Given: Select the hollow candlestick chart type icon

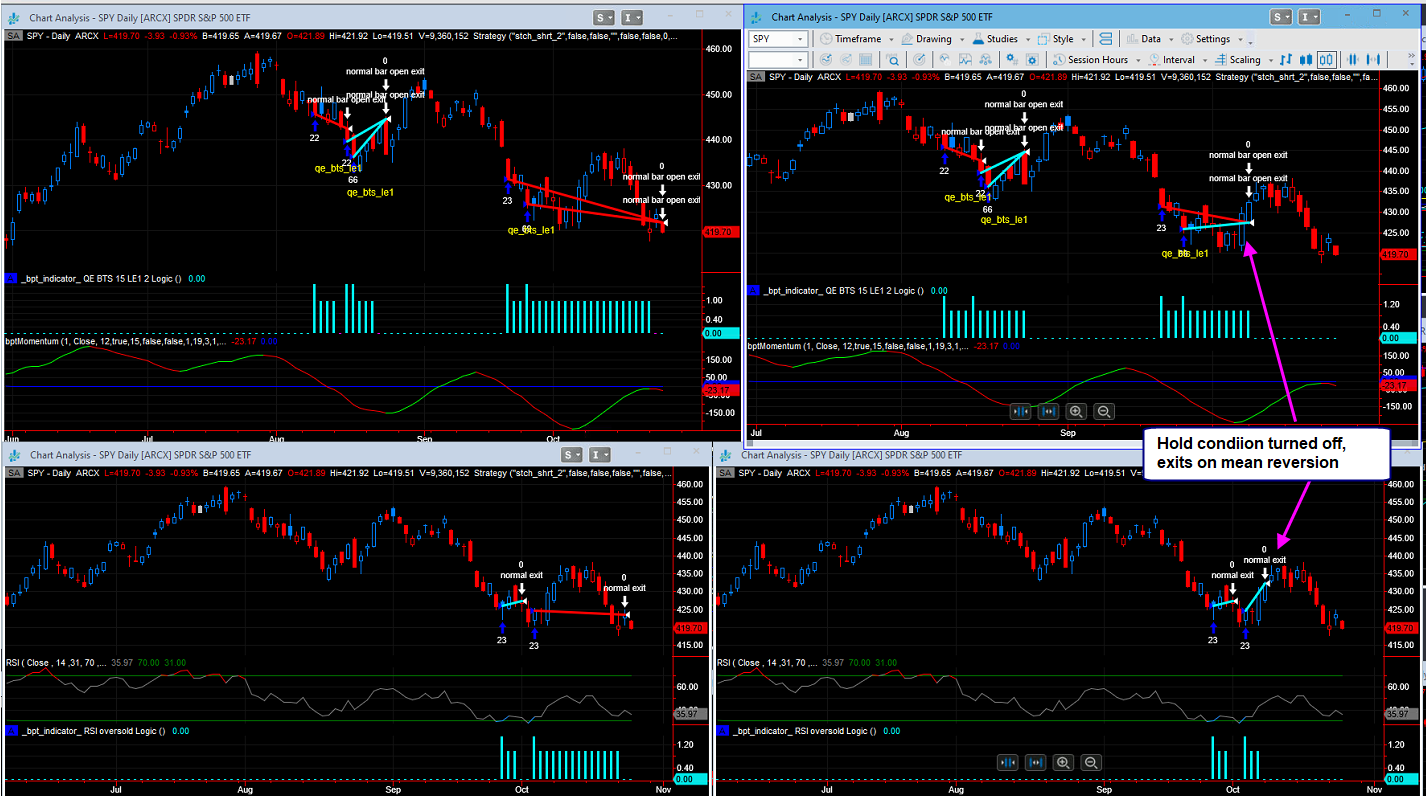Looking at the screenshot, I should (x=1328, y=60).
